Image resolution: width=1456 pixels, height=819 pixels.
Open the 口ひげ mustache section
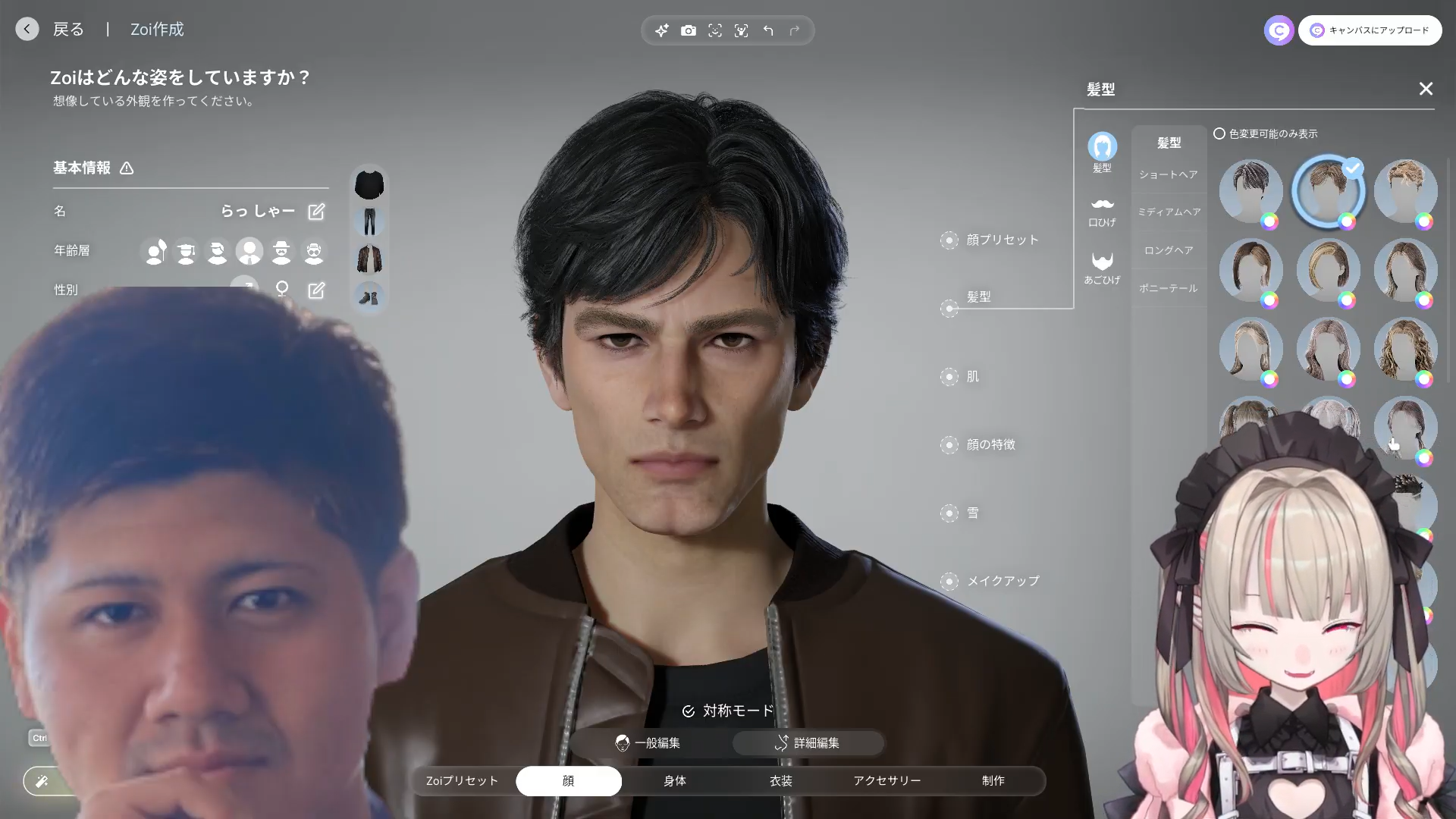click(1102, 212)
